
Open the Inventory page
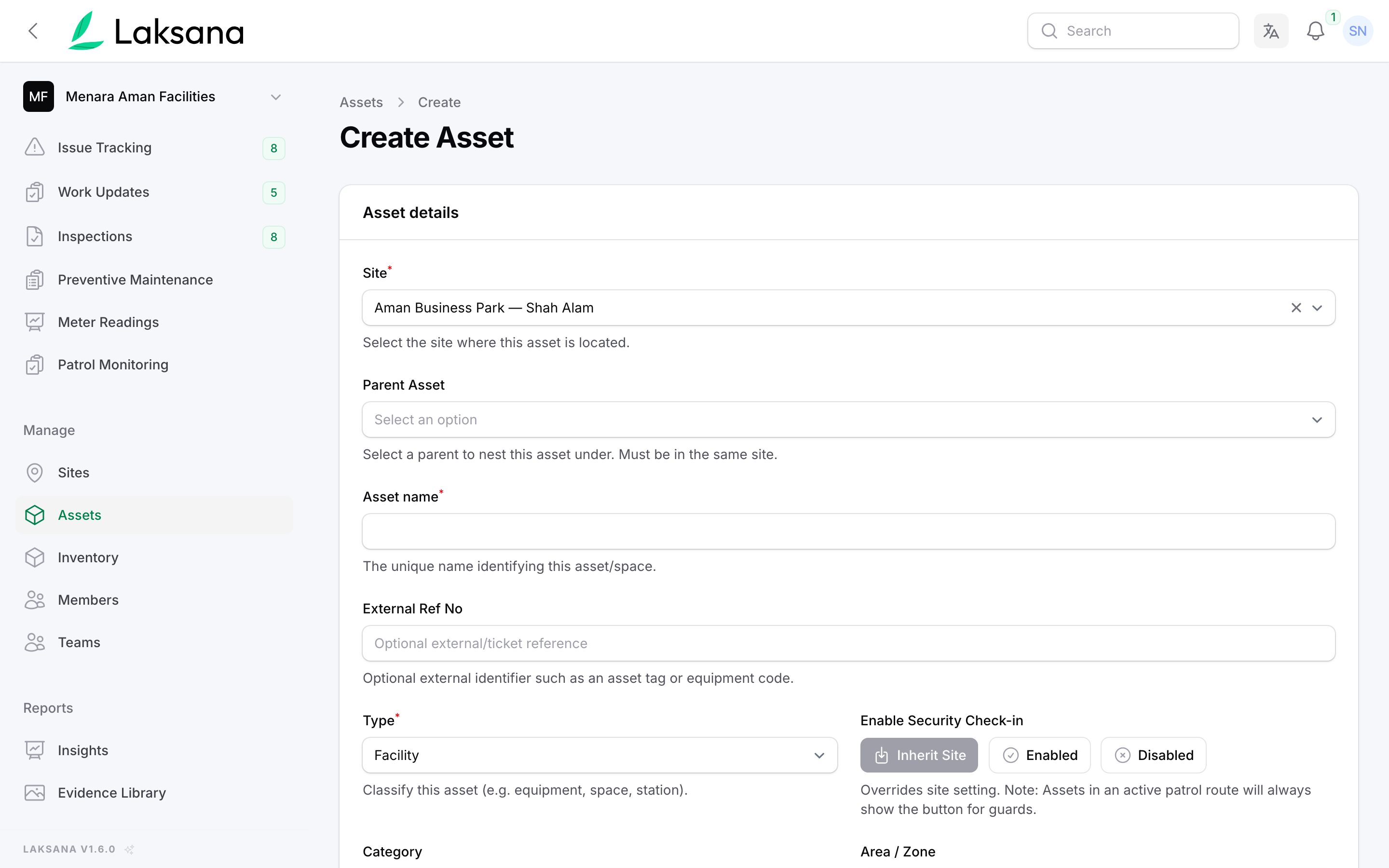154,557
